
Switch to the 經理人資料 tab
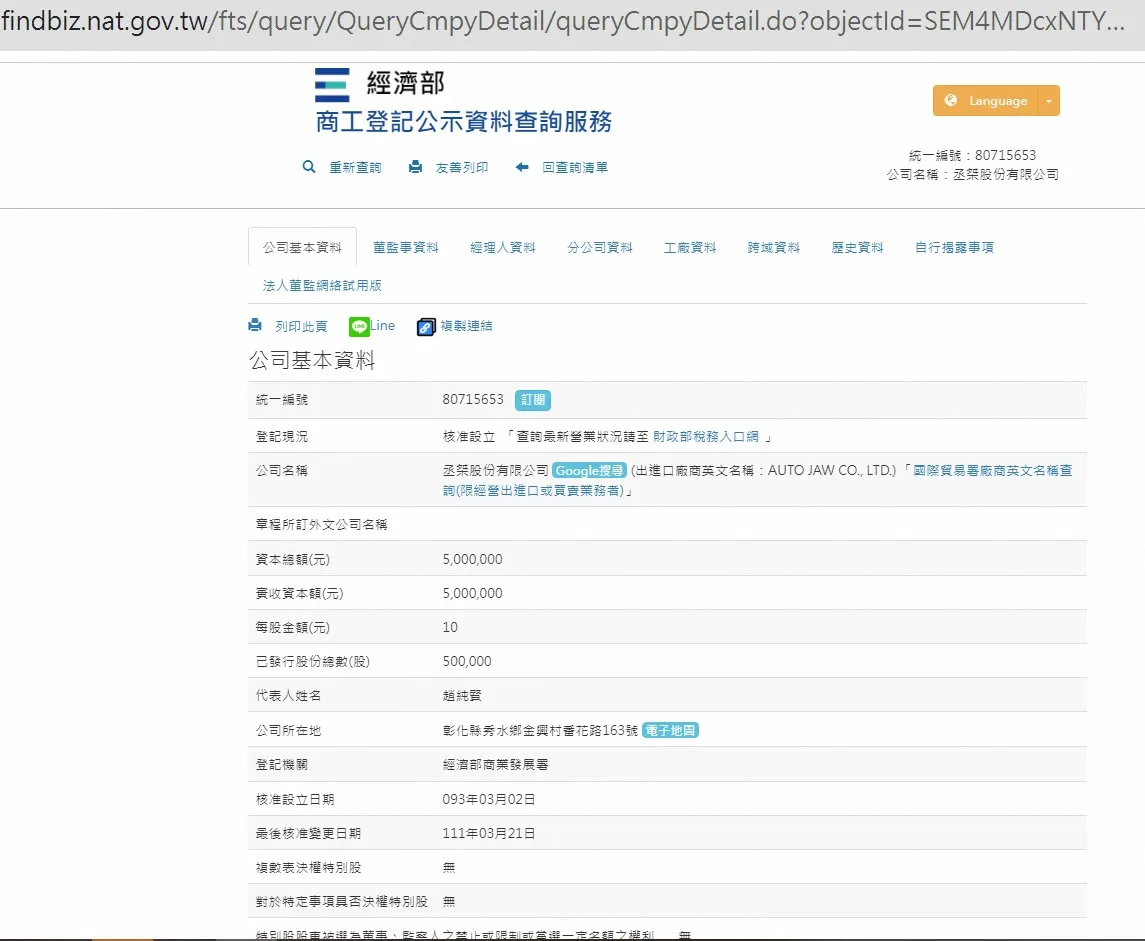503,248
